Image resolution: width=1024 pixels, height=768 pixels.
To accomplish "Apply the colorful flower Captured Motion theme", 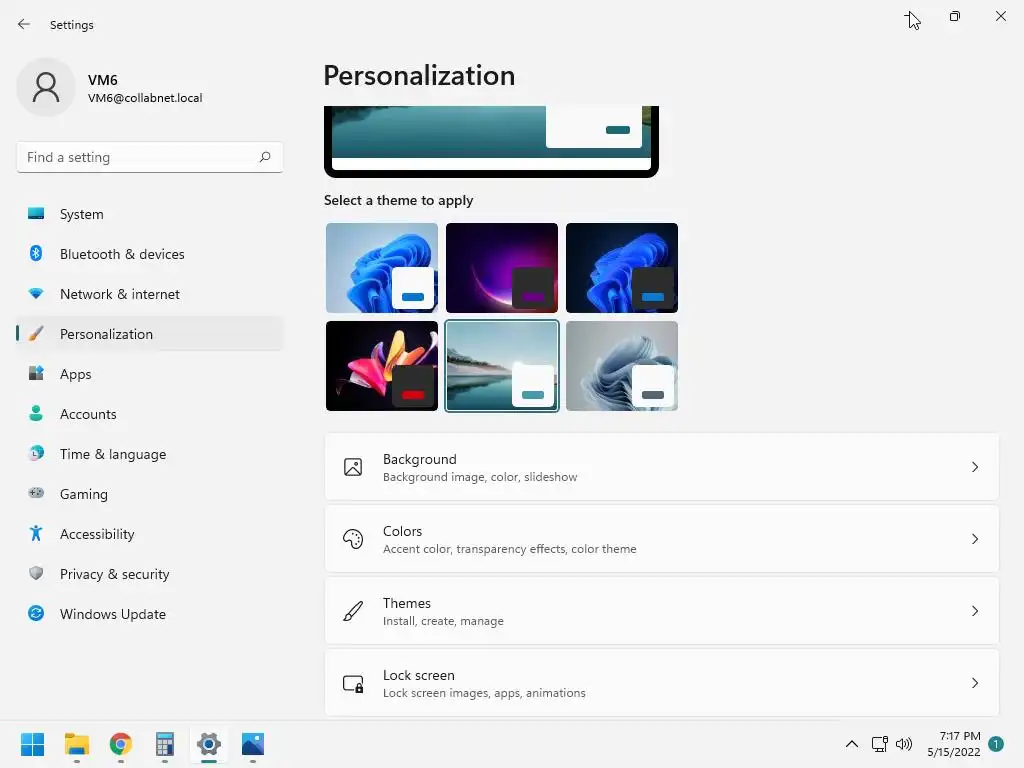I will tap(382, 366).
